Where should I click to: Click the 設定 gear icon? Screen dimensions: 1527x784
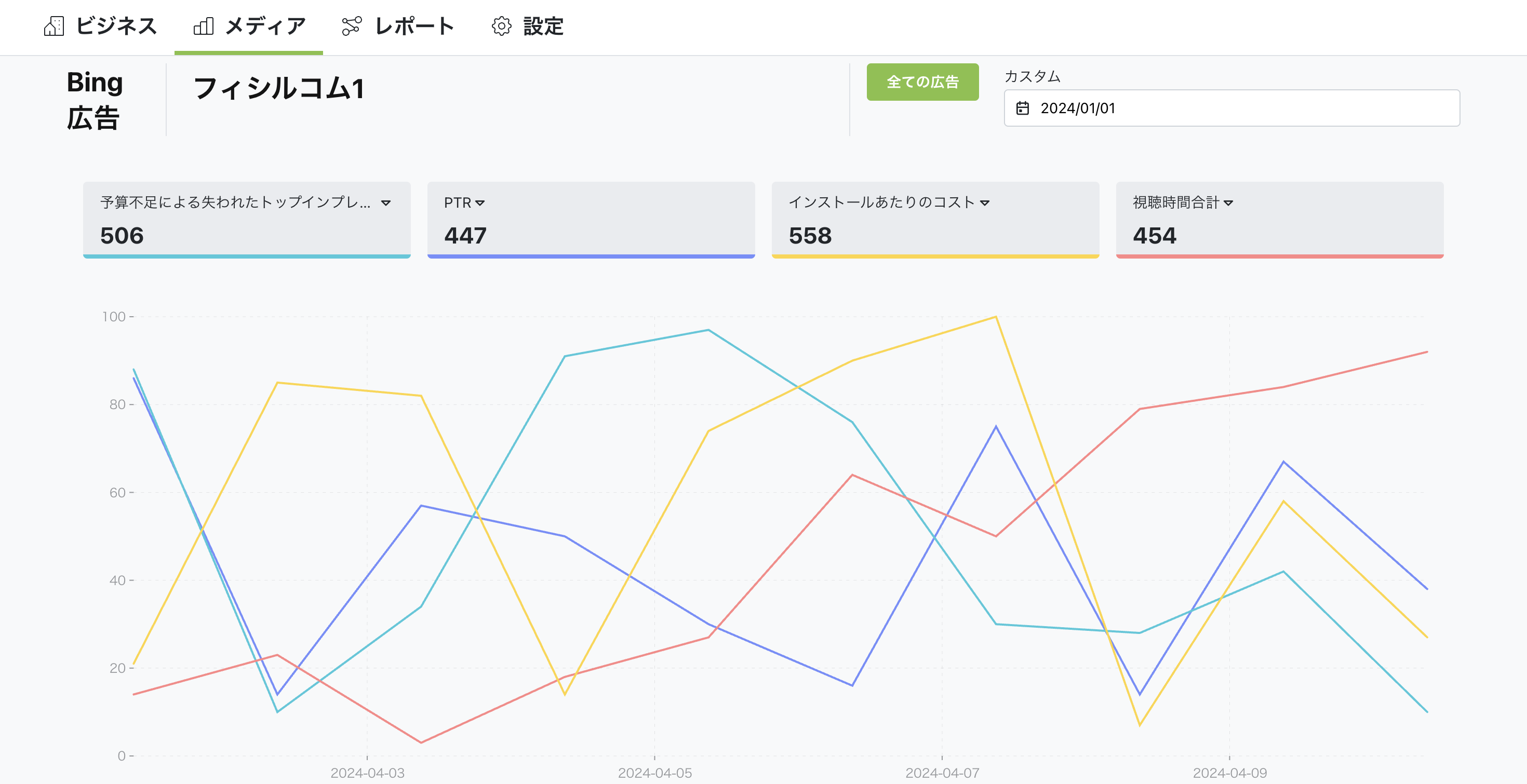501,26
